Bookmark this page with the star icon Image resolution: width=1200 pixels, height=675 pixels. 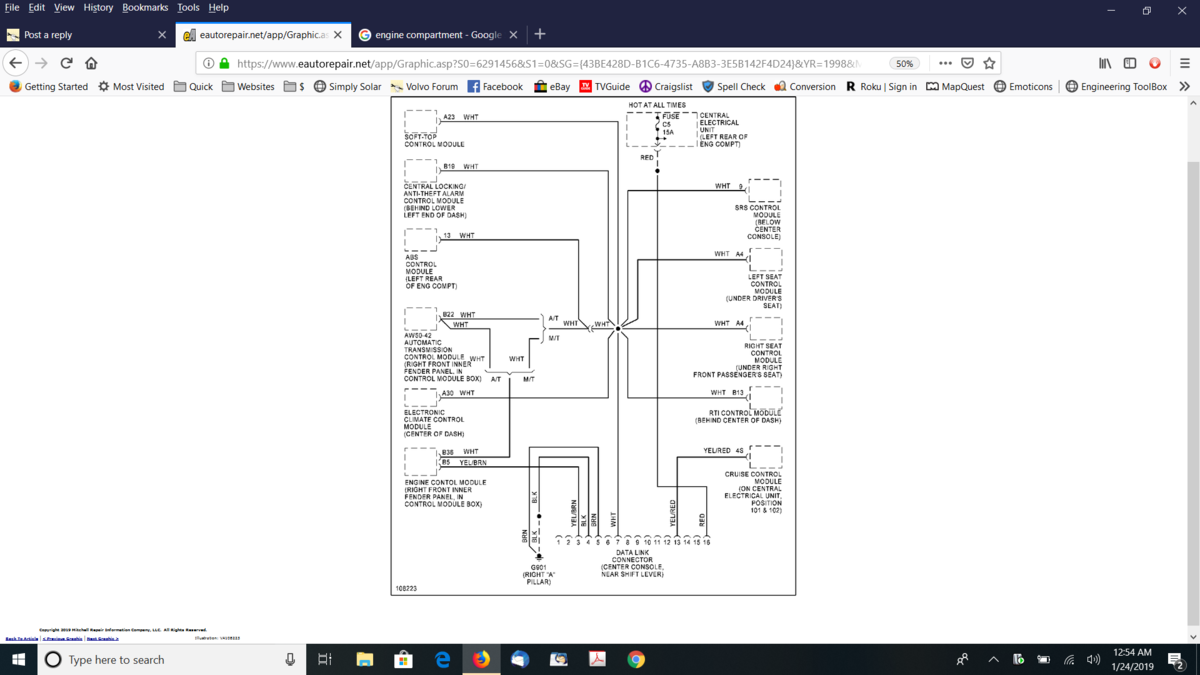(989, 63)
